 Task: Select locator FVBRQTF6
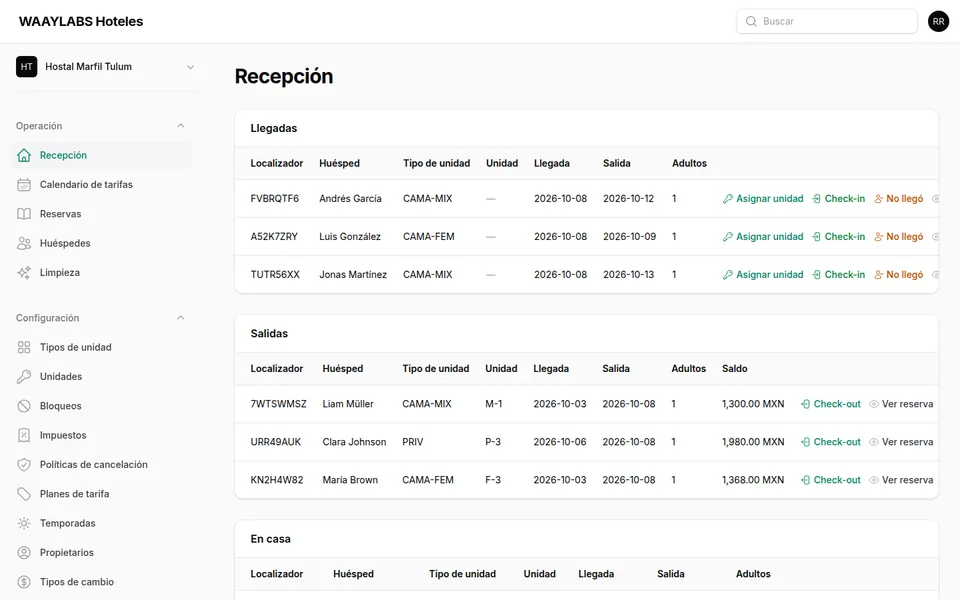[x=275, y=199]
